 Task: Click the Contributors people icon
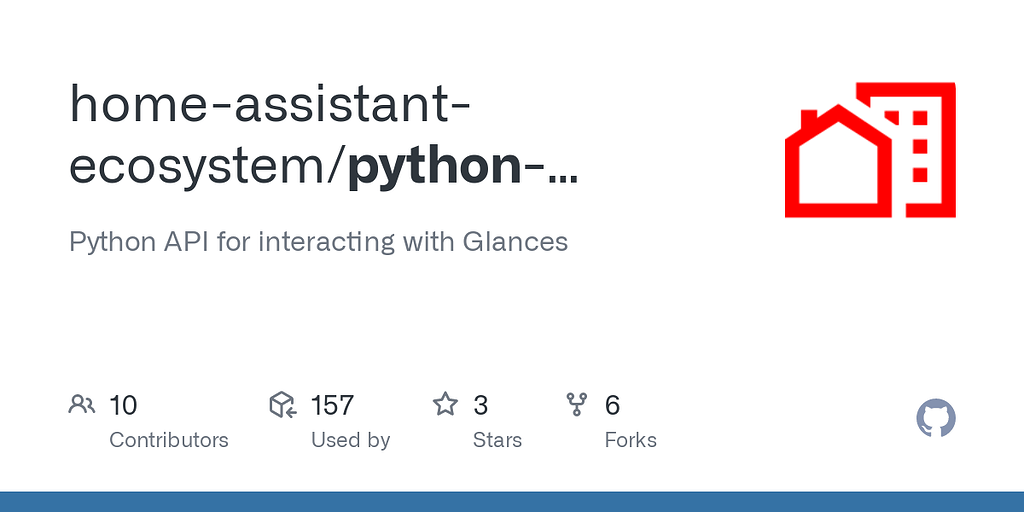pyautogui.click(x=81, y=404)
